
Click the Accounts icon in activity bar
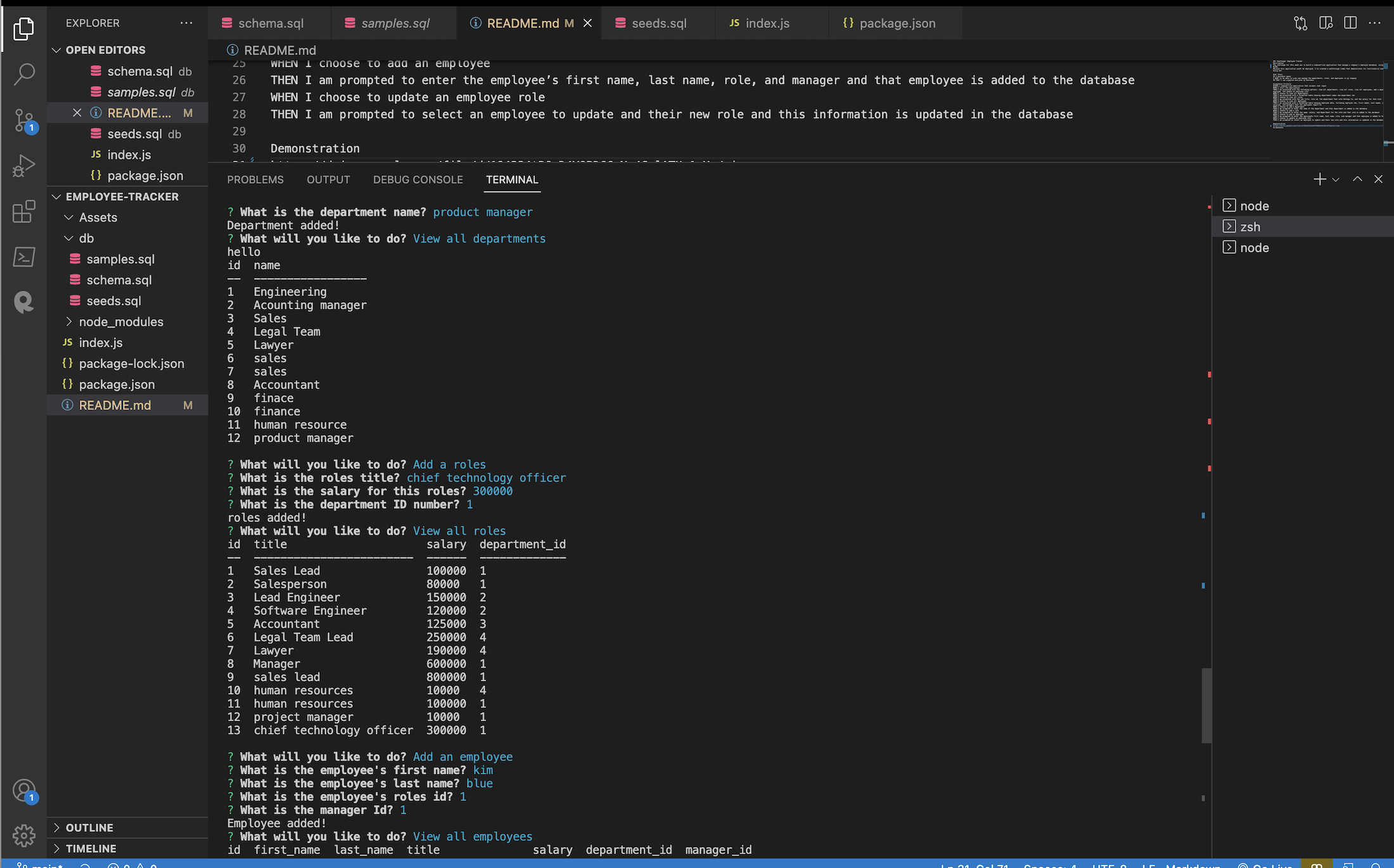(23, 791)
